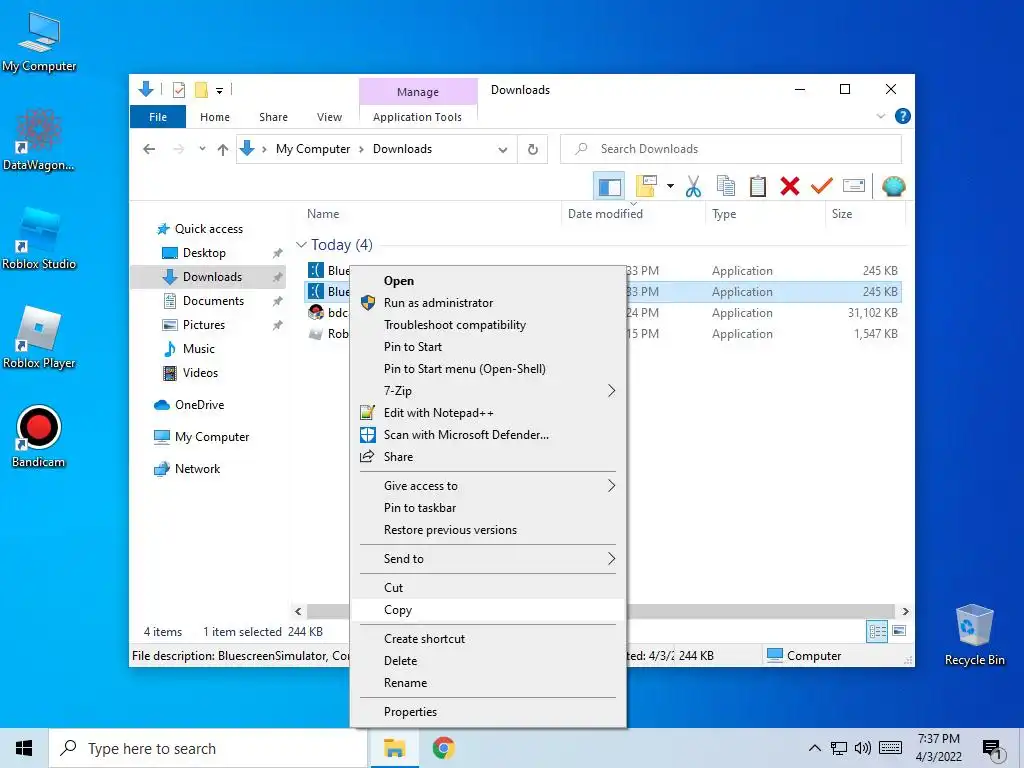The image size is (1024, 768).
Task: Choose Pin to Start menu (Open-Shell)
Action: tap(488, 369)
